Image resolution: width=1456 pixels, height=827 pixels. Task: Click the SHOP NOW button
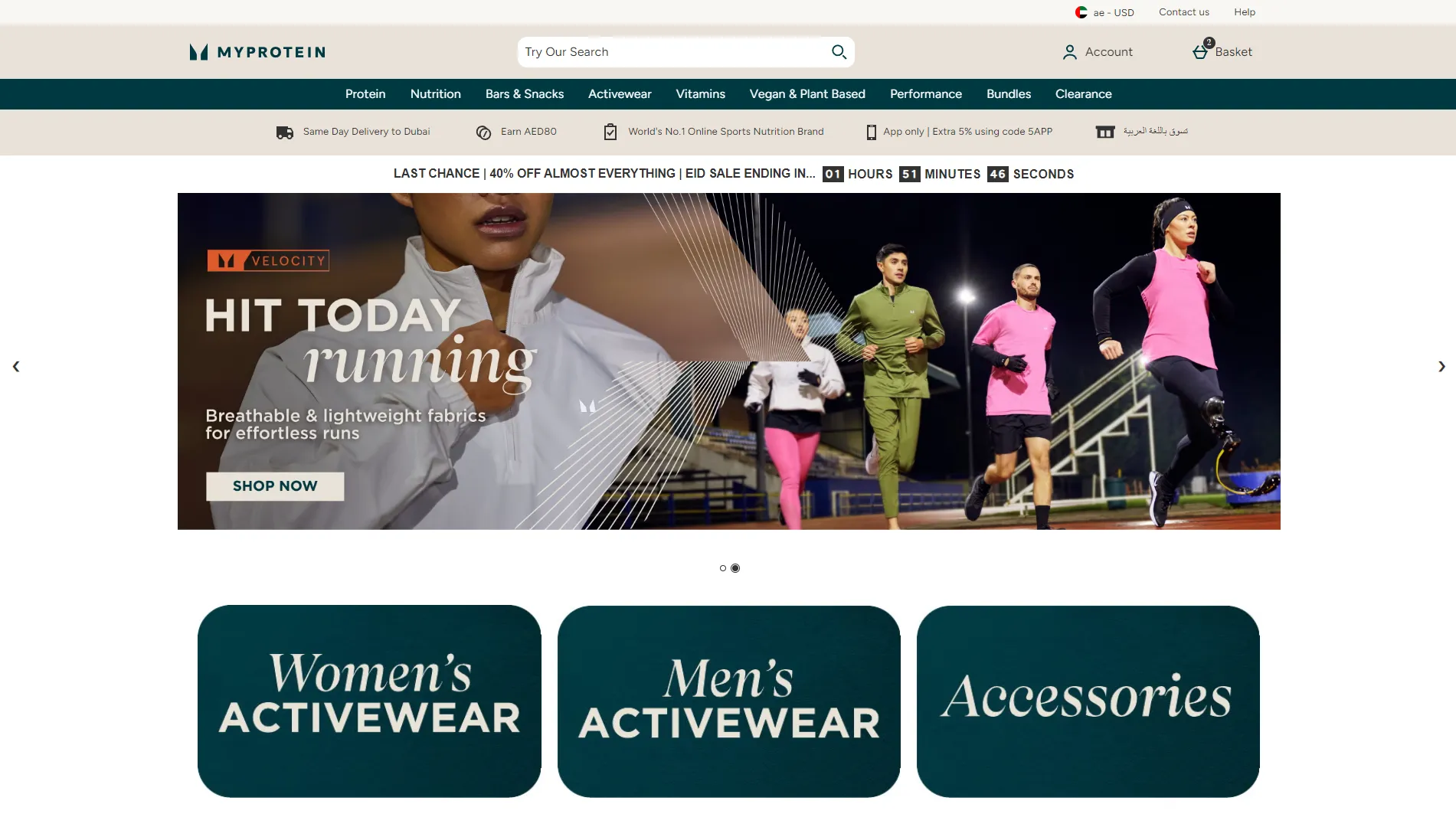[x=275, y=486]
